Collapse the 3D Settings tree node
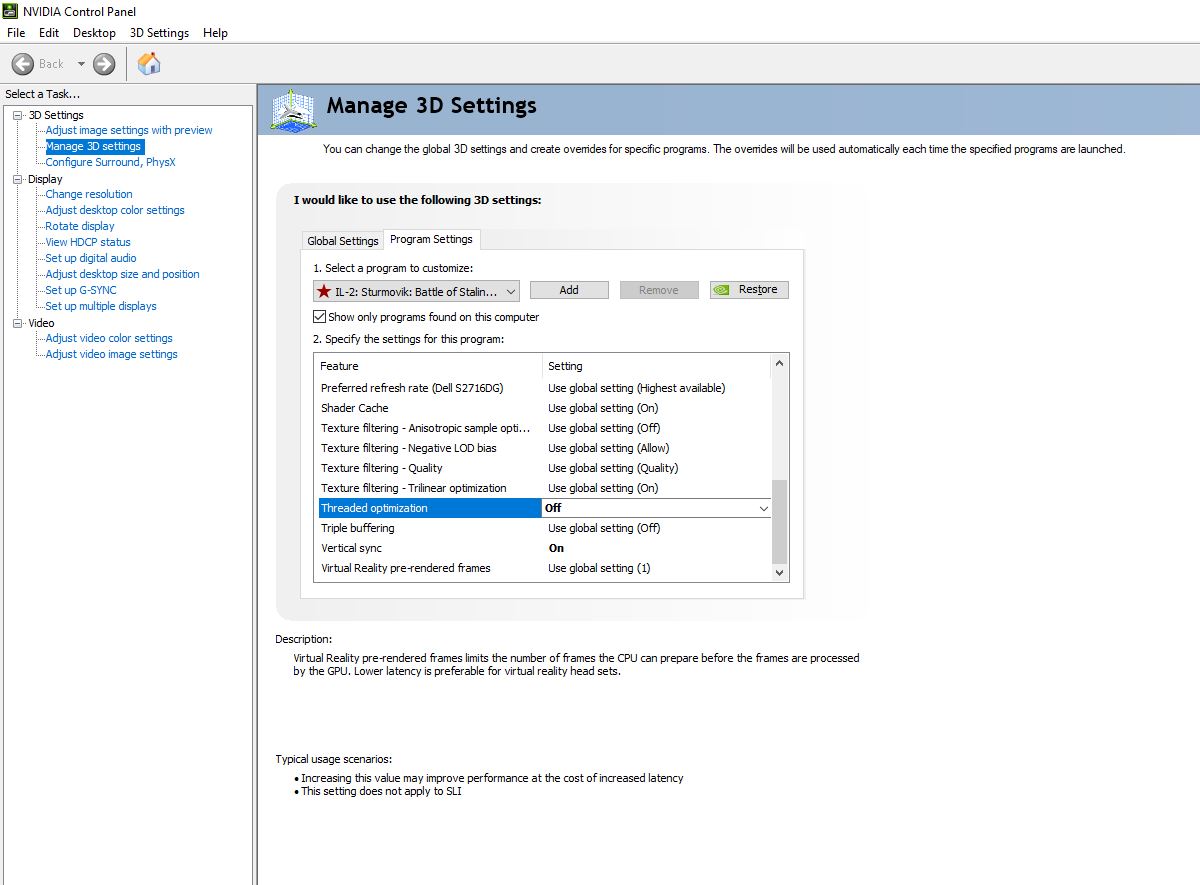Viewport: 1200px width, 885px height. coord(17,115)
